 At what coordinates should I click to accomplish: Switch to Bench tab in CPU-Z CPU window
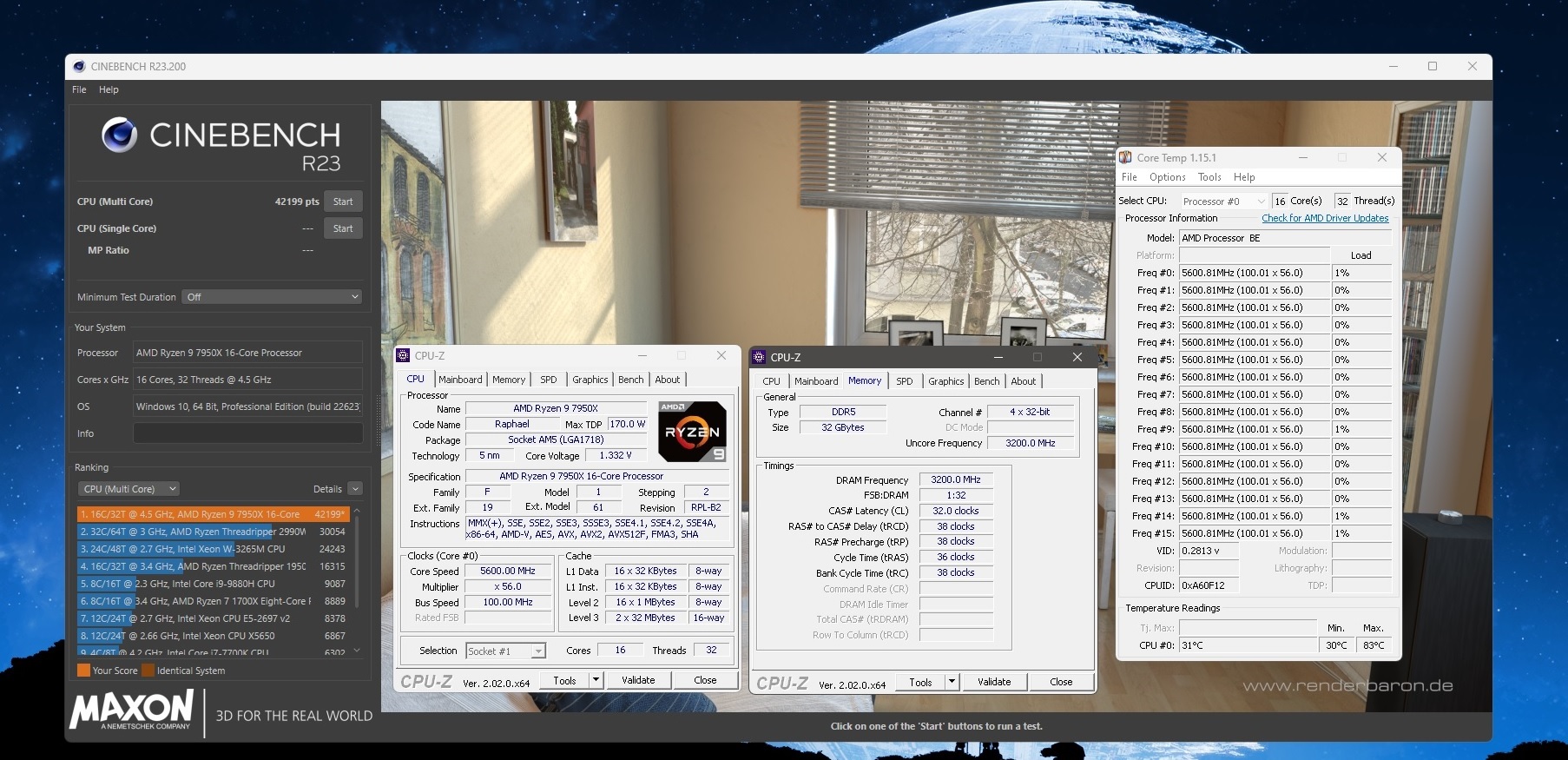point(631,380)
